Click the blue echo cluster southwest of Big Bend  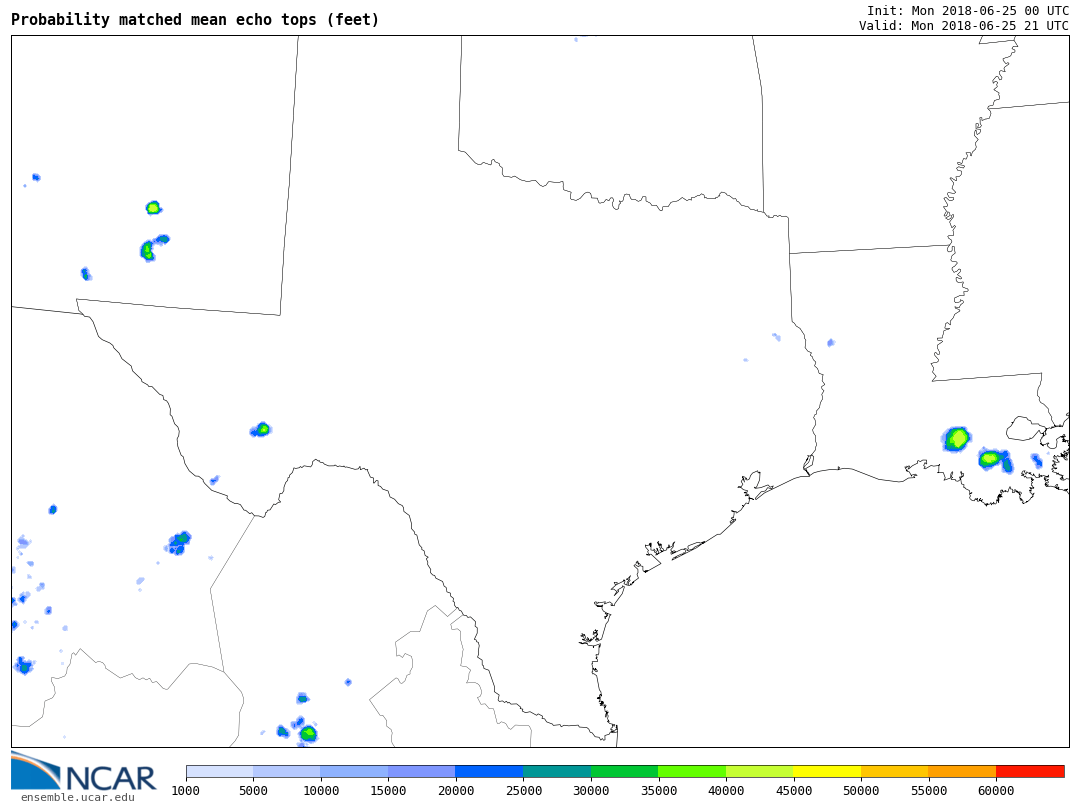tap(179, 542)
